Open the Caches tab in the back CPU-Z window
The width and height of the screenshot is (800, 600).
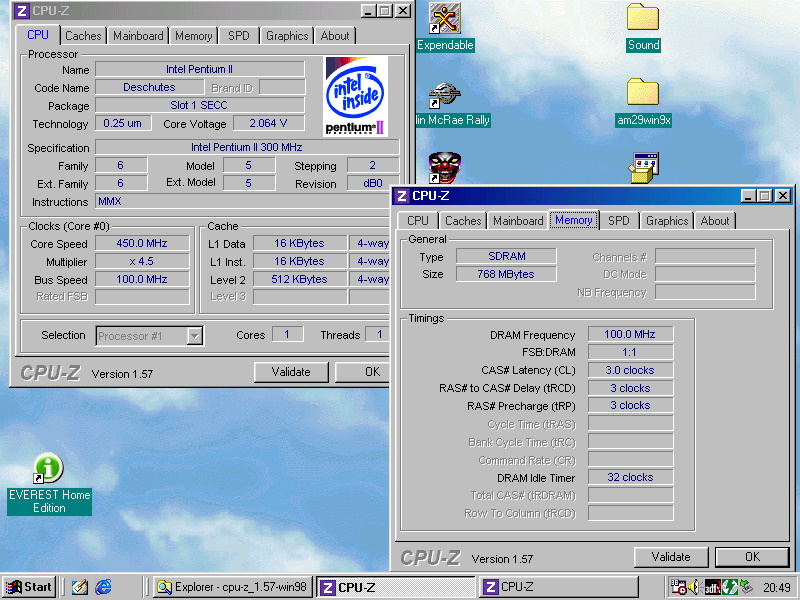click(x=83, y=36)
